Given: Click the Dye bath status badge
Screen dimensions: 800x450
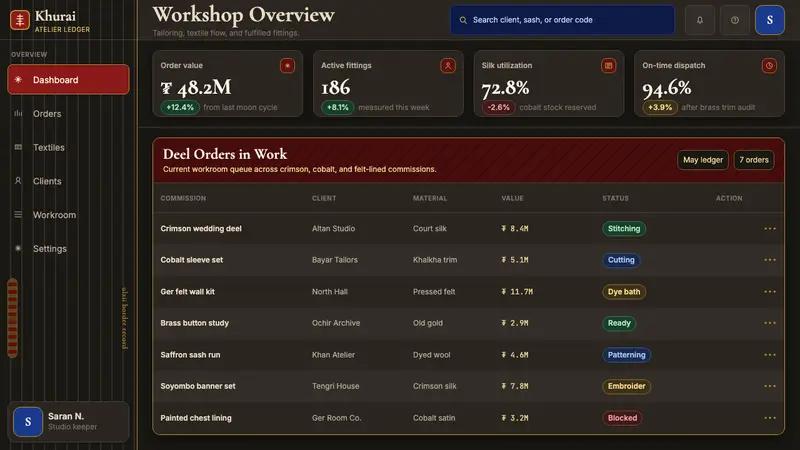Looking at the screenshot, I should (x=623, y=291).
